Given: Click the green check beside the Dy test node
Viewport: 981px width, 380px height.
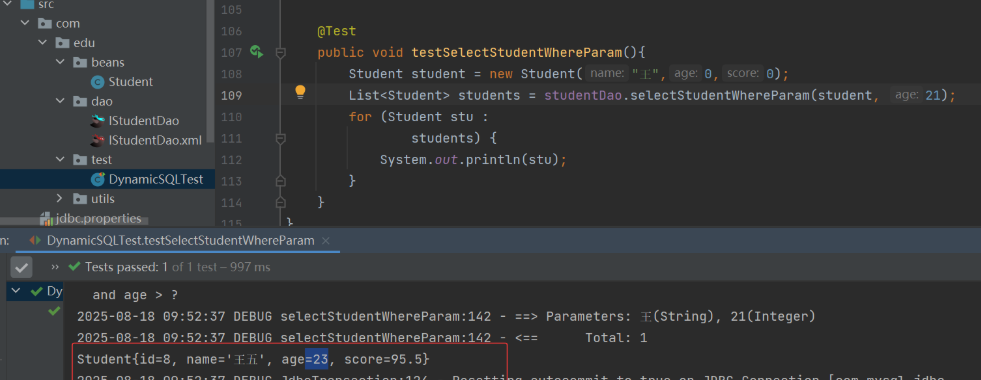Looking at the screenshot, I should point(36,291).
